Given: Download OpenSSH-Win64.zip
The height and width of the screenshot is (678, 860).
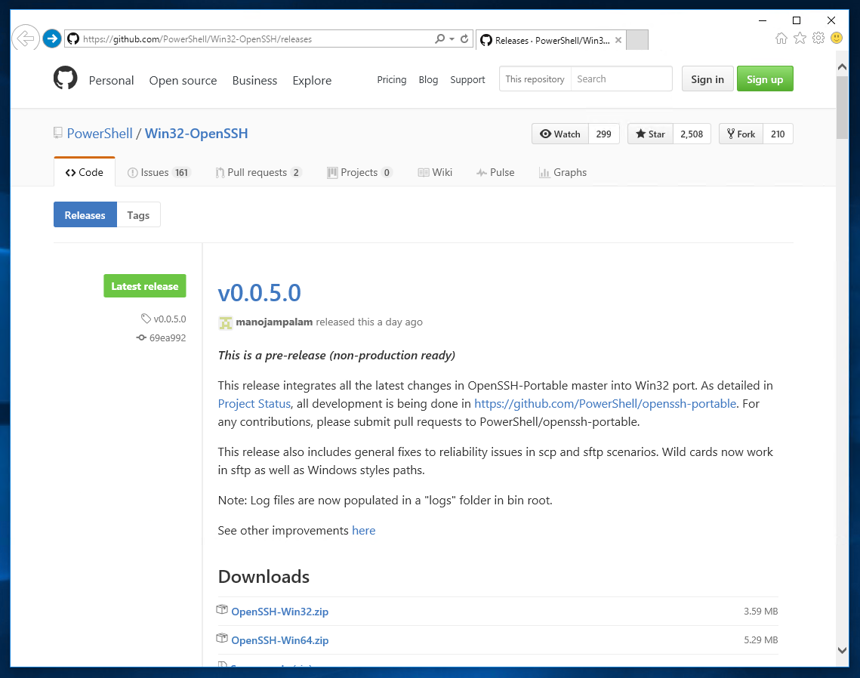Looking at the screenshot, I should [x=280, y=640].
